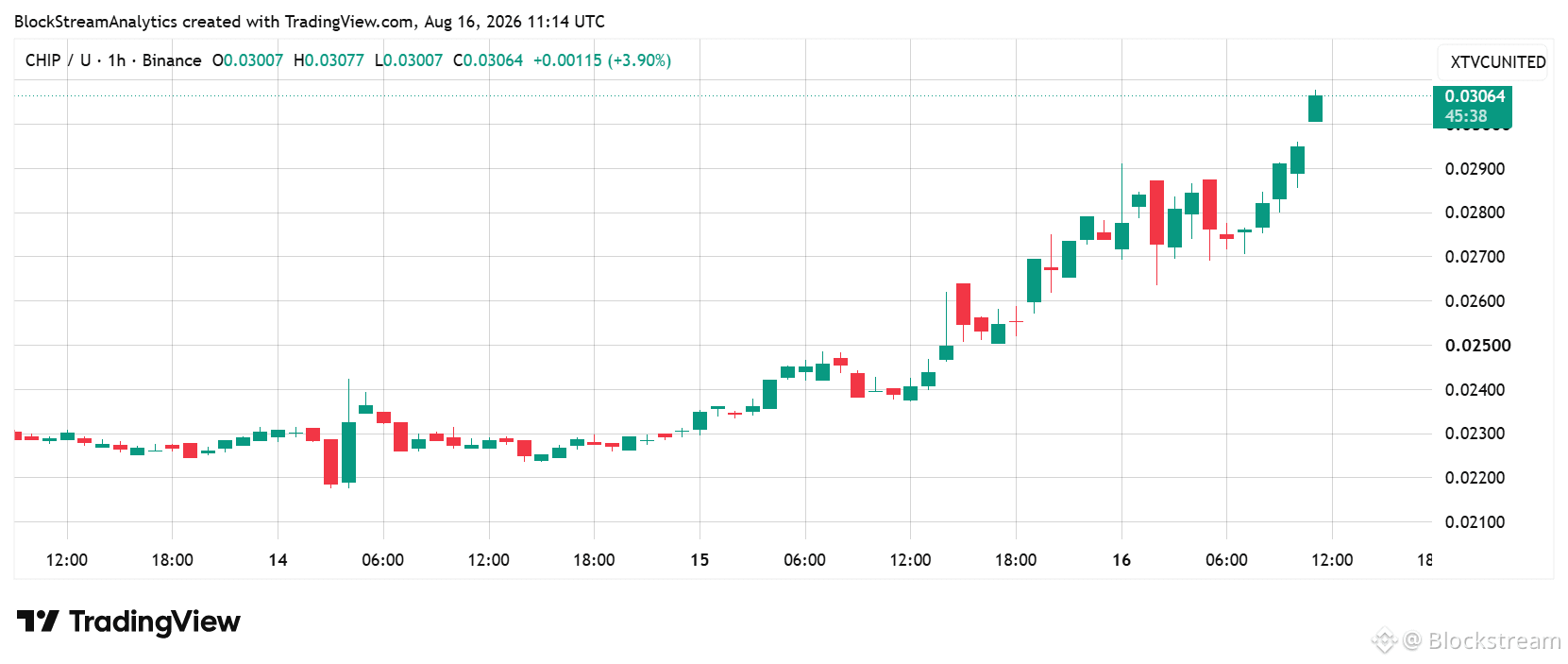Click the date label 14 on time axis
Viewport: 1568px width, 664px height.
278,560
